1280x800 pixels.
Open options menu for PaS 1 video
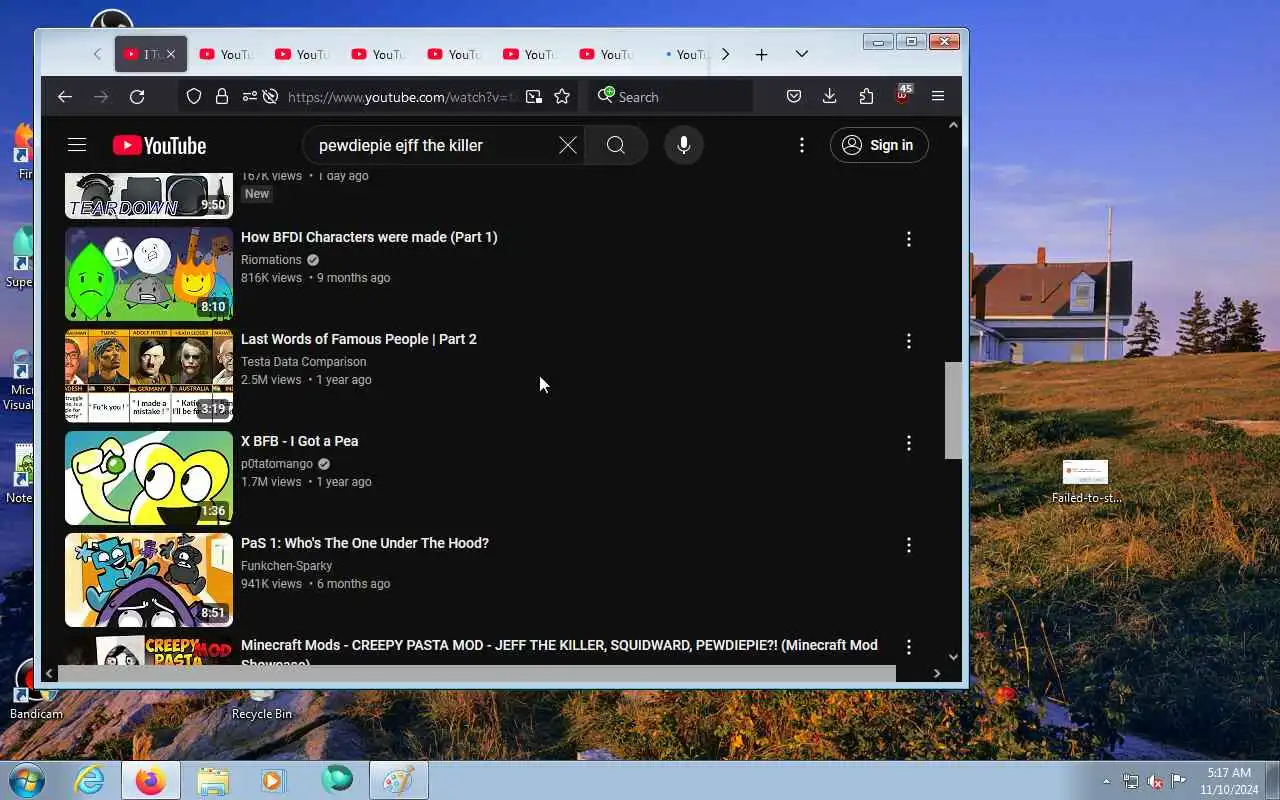point(908,545)
